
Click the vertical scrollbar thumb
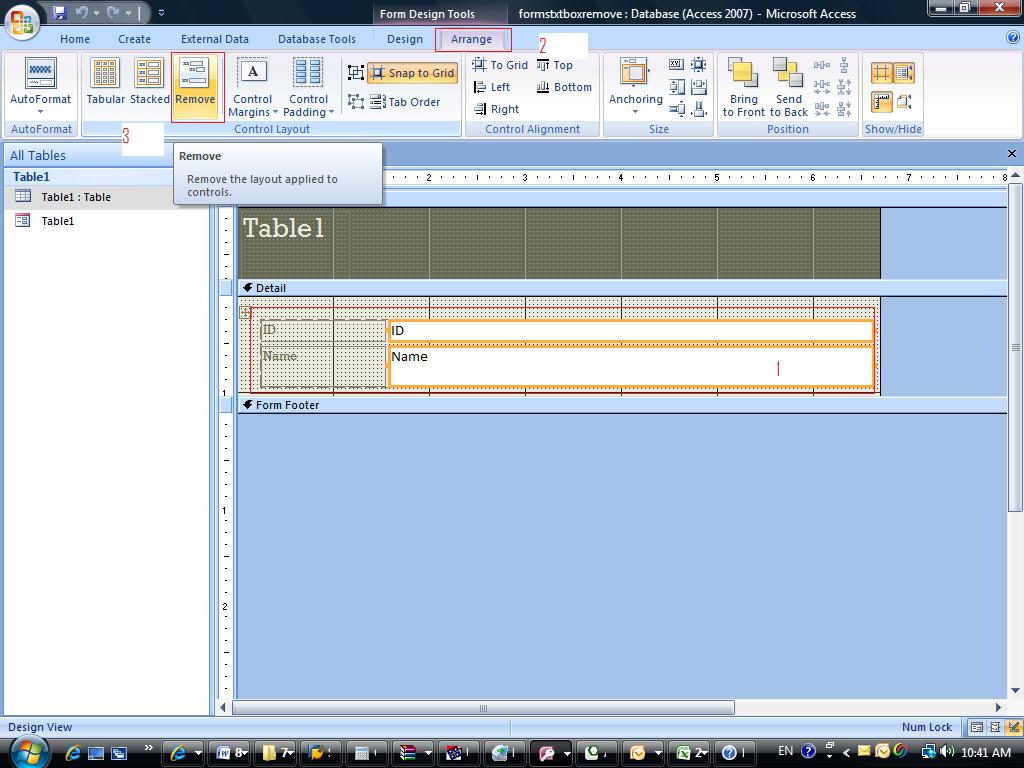[x=1015, y=347]
